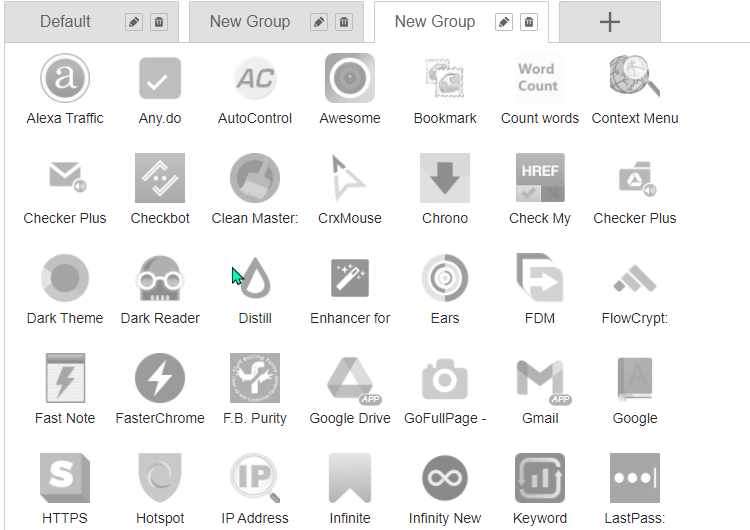
Task: Select the Checker Plus mail envelope icon
Action: 67,177
